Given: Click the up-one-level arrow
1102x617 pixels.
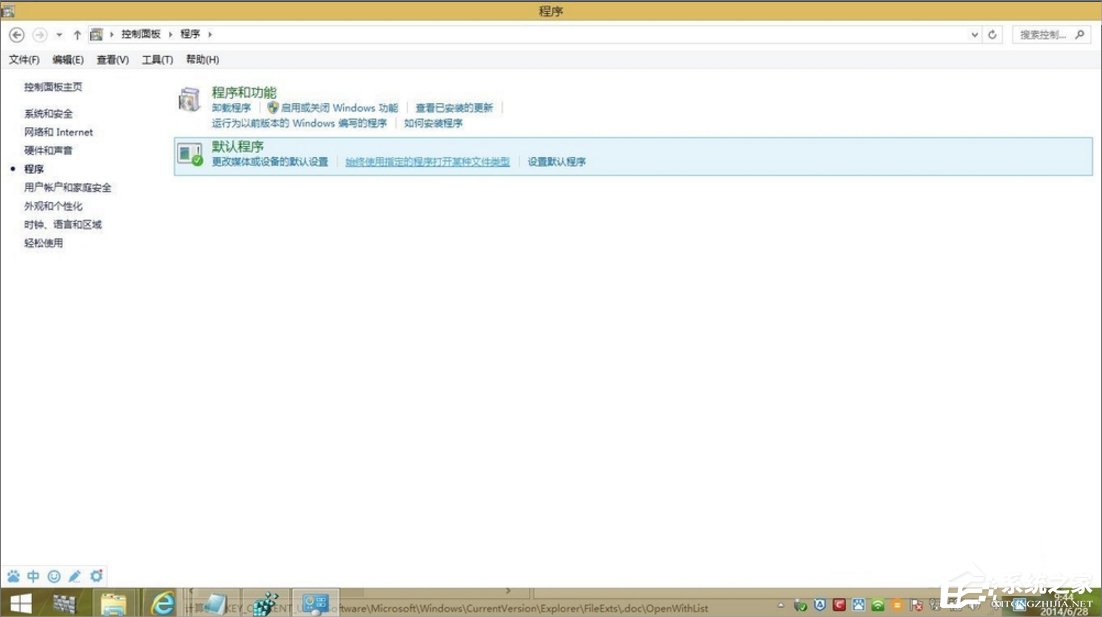Looking at the screenshot, I should click(x=77, y=34).
